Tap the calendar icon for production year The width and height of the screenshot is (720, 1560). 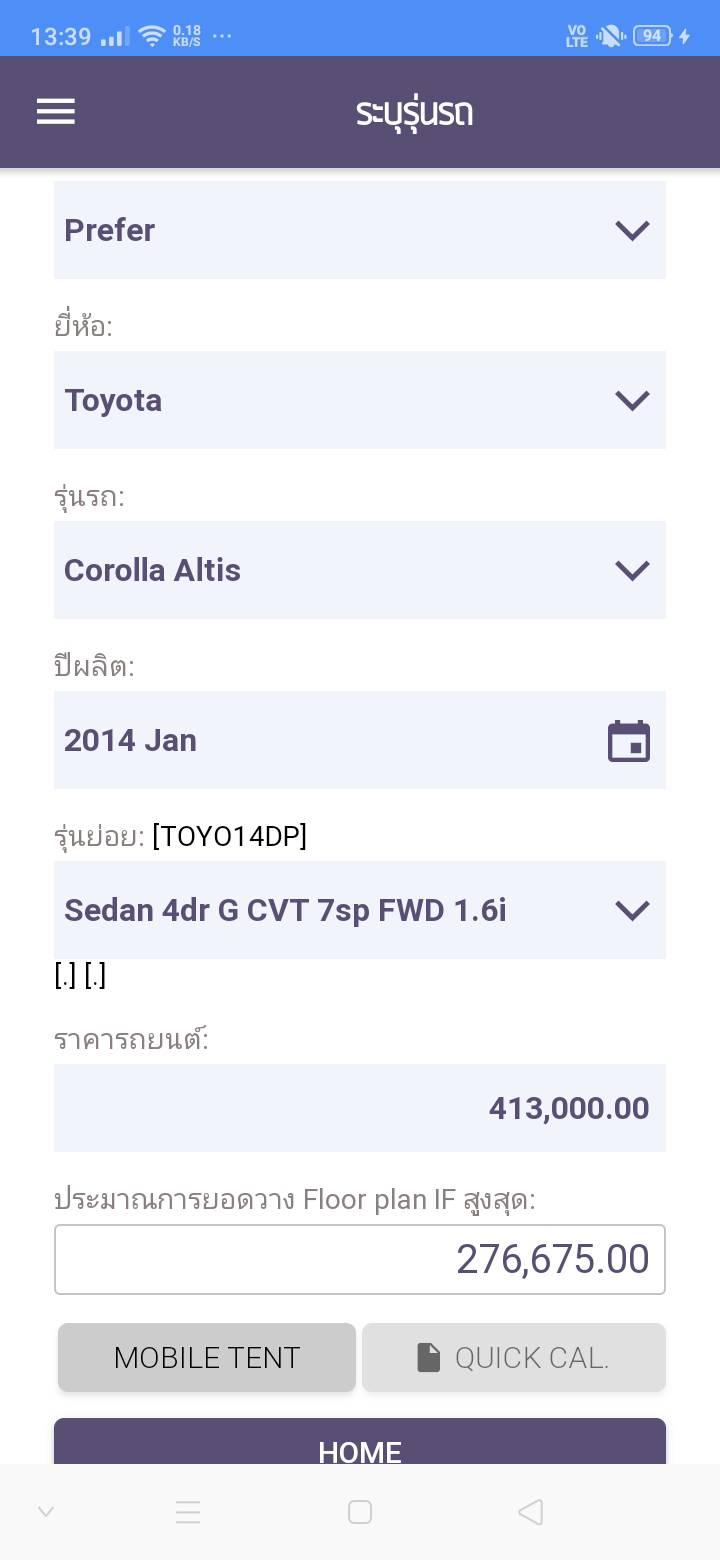click(629, 741)
